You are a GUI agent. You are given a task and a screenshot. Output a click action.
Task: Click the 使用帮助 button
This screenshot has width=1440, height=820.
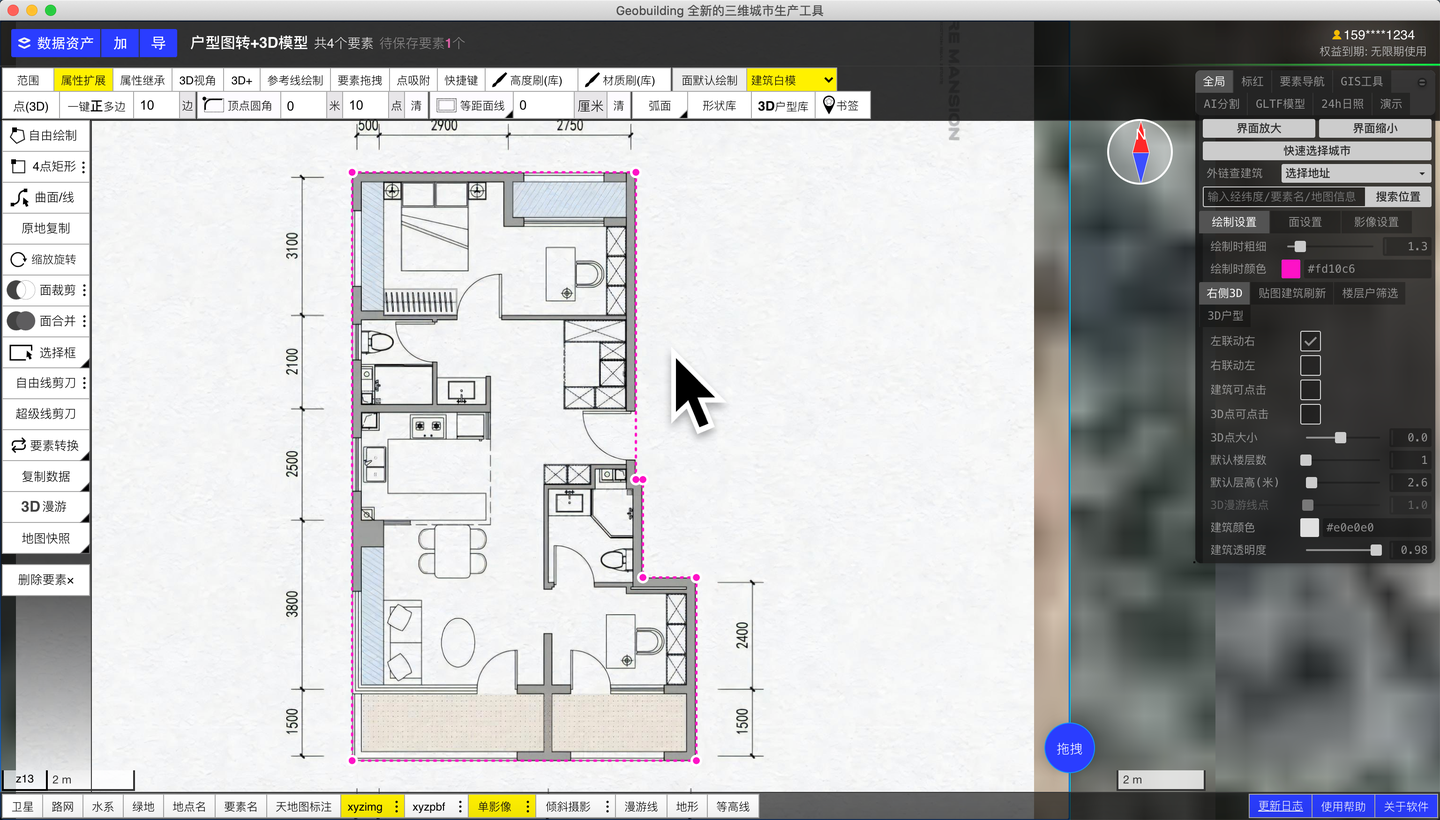[x=1342, y=806]
